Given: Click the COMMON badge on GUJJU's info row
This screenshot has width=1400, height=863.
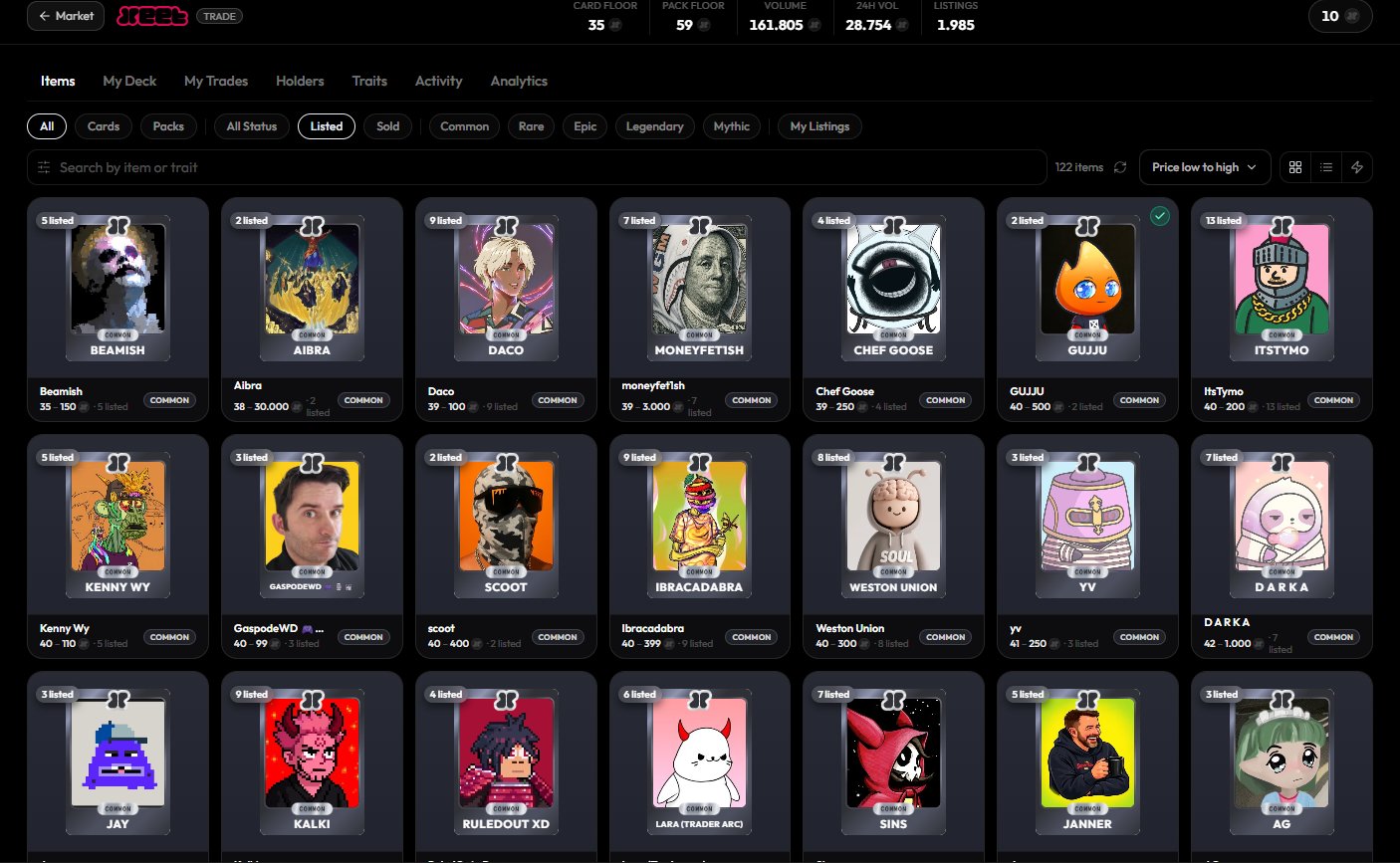Looking at the screenshot, I should click(1139, 400).
